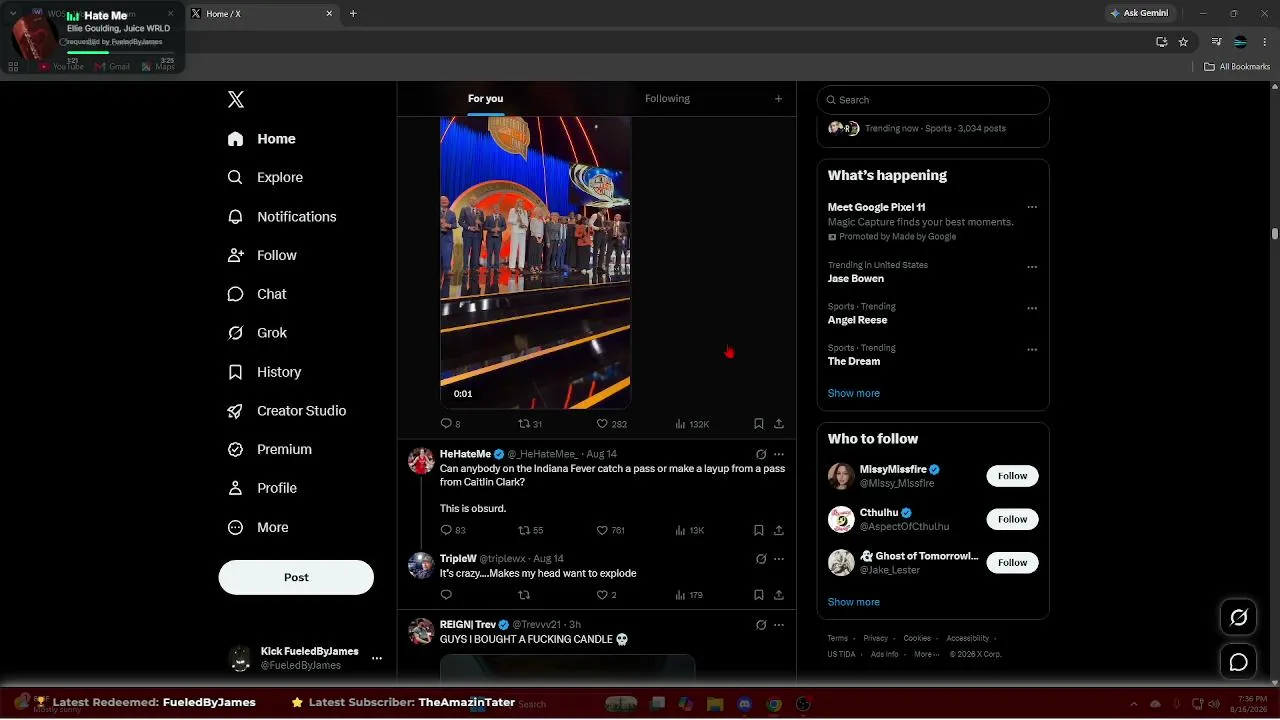Add a timeline with the plus icon
The height and width of the screenshot is (720, 1280).
click(x=778, y=99)
